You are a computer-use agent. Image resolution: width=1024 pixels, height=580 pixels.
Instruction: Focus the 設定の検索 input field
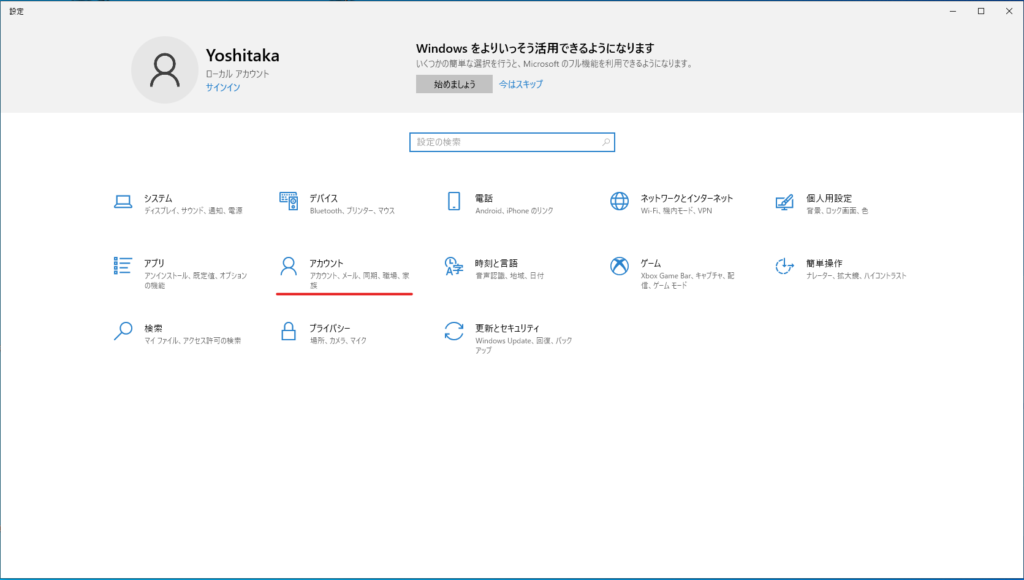512,142
